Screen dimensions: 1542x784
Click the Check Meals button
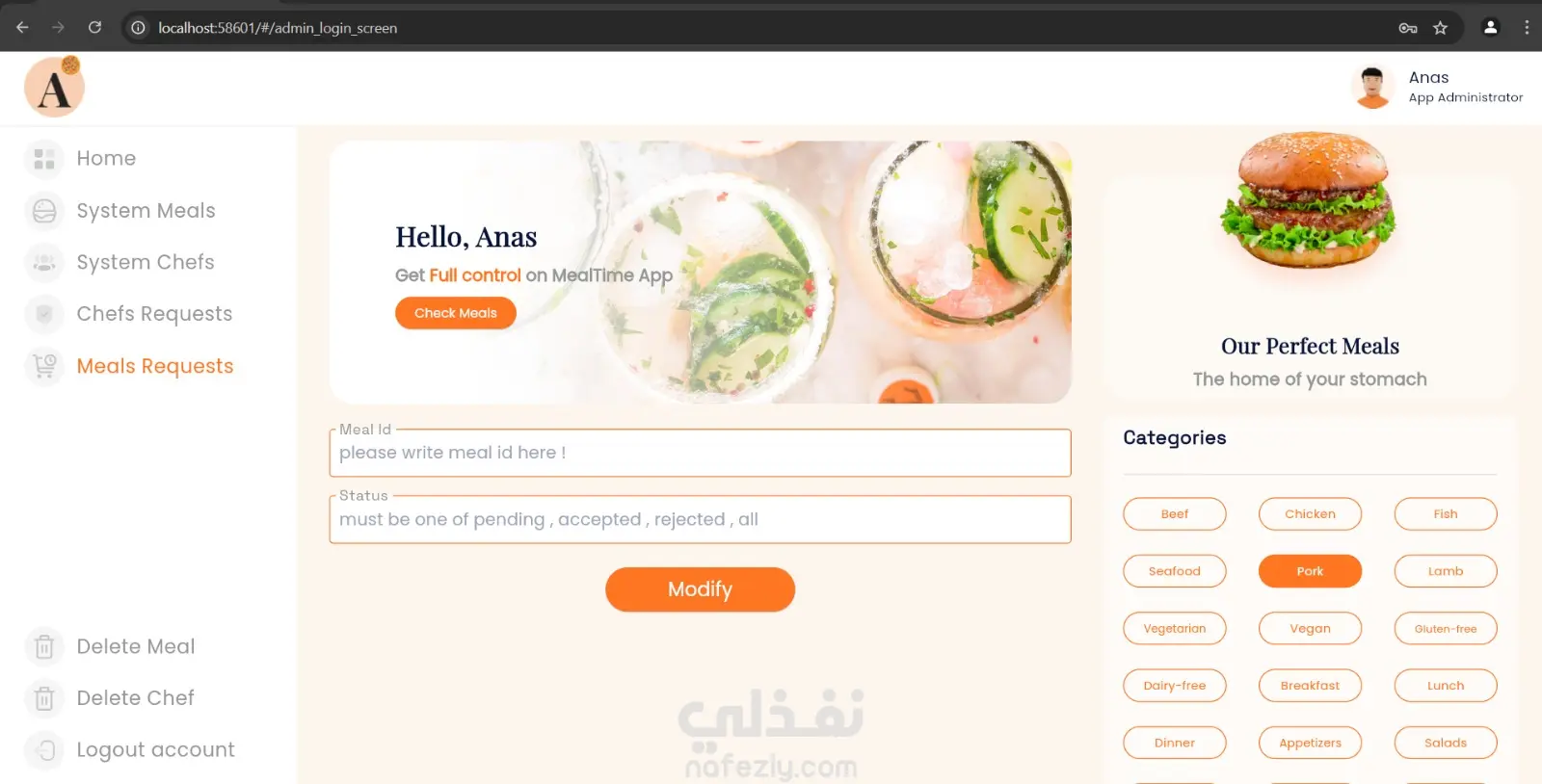click(x=456, y=313)
